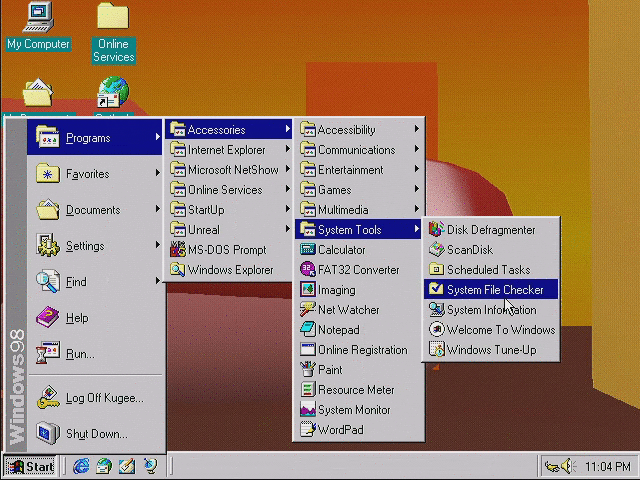Expand the Documents submenu arrow

pyautogui.click(x=158, y=209)
